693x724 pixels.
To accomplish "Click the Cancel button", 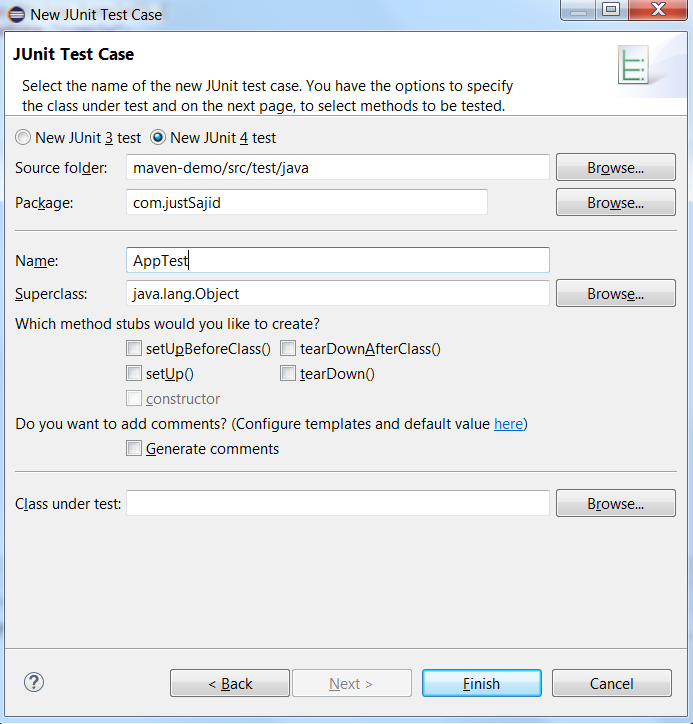I will coord(612,683).
